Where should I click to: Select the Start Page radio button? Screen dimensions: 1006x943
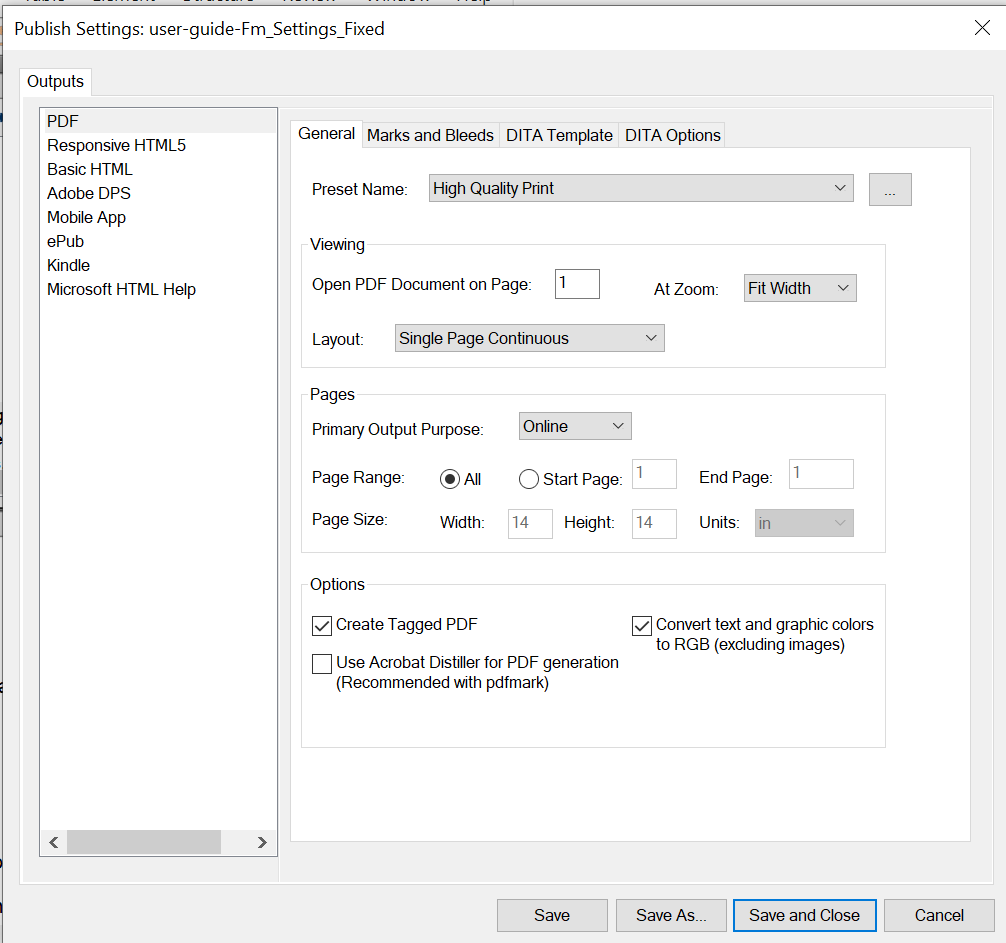coord(529,479)
